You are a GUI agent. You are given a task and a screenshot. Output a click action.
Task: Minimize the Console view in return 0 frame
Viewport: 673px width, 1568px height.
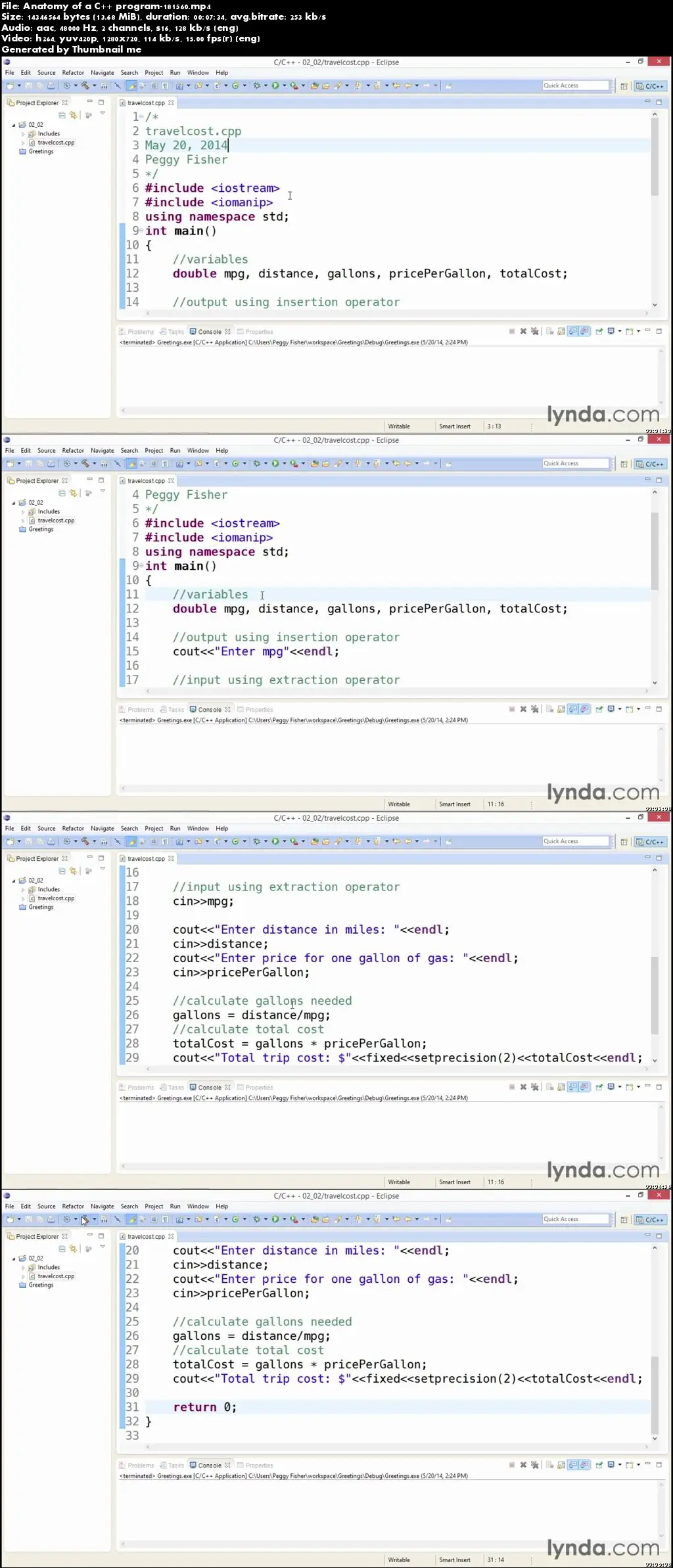click(x=647, y=1464)
